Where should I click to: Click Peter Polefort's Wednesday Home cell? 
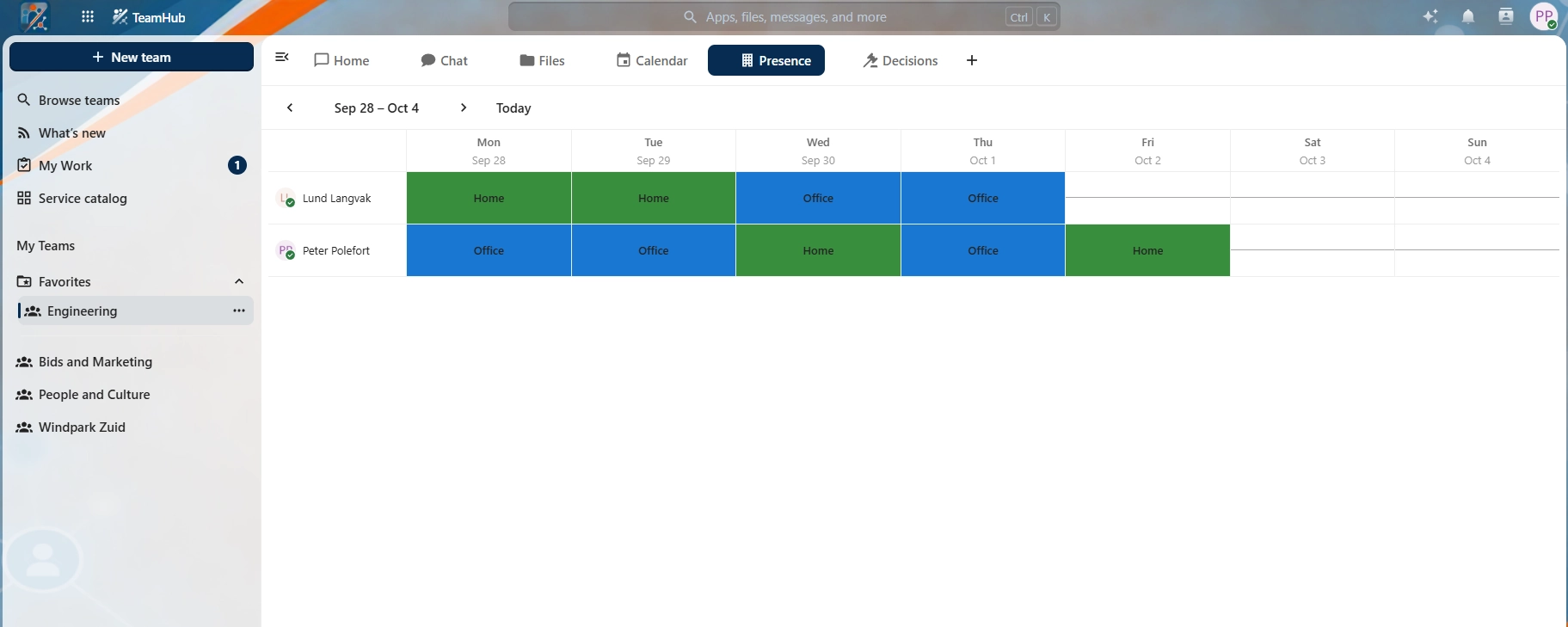(818, 250)
